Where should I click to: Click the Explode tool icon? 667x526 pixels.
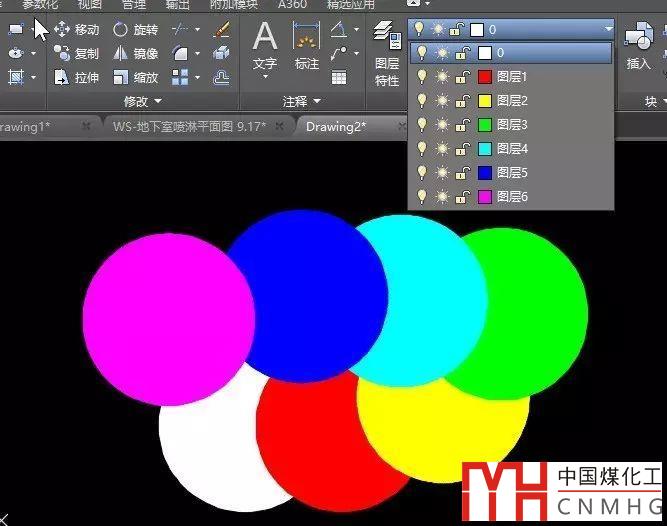[222, 54]
